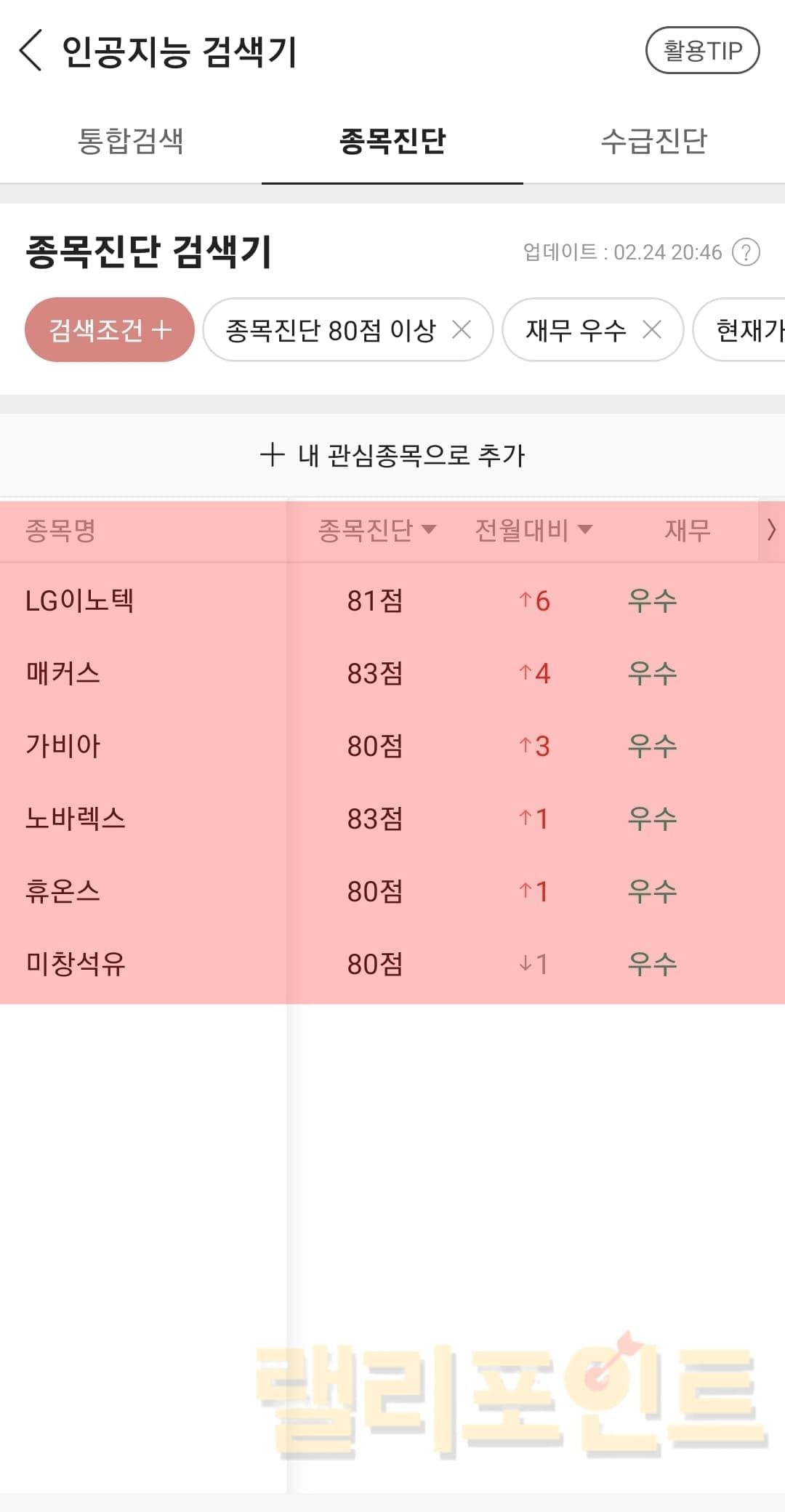Tap the 휴온스 stock name

63,891
